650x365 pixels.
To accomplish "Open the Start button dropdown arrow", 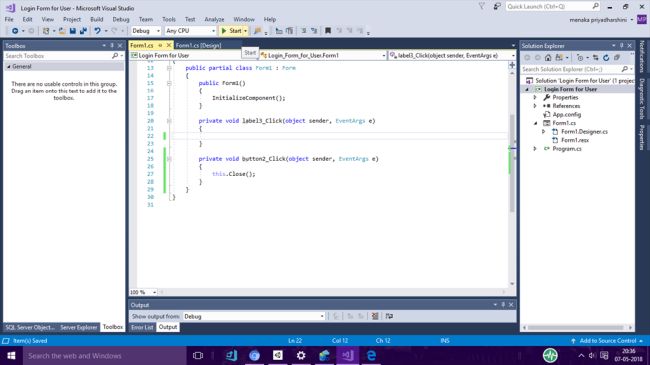I will click(x=245, y=31).
